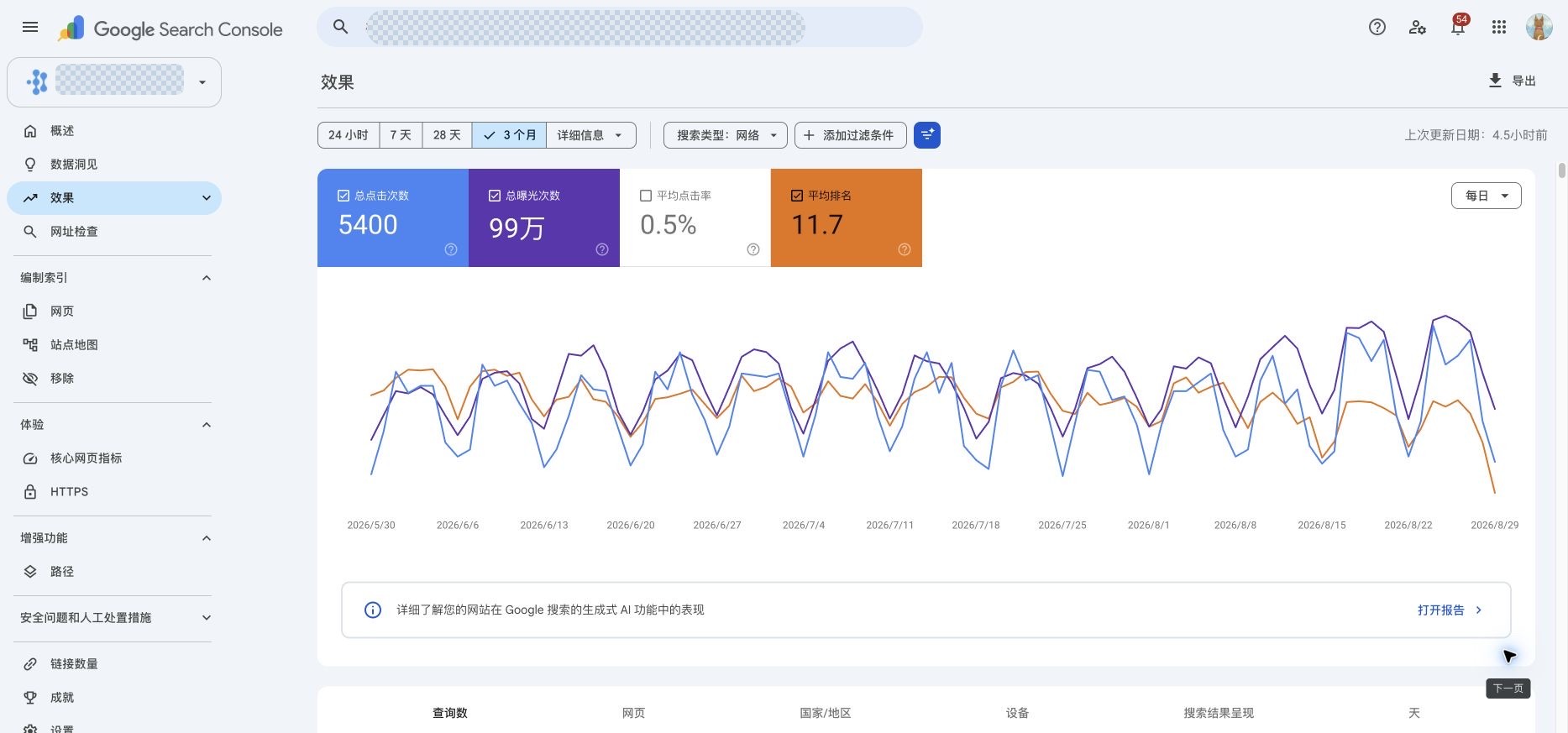Screen dimensions: 1568x733
Task: Open users and permissions settings icon
Action: pyautogui.click(x=1418, y=27)
